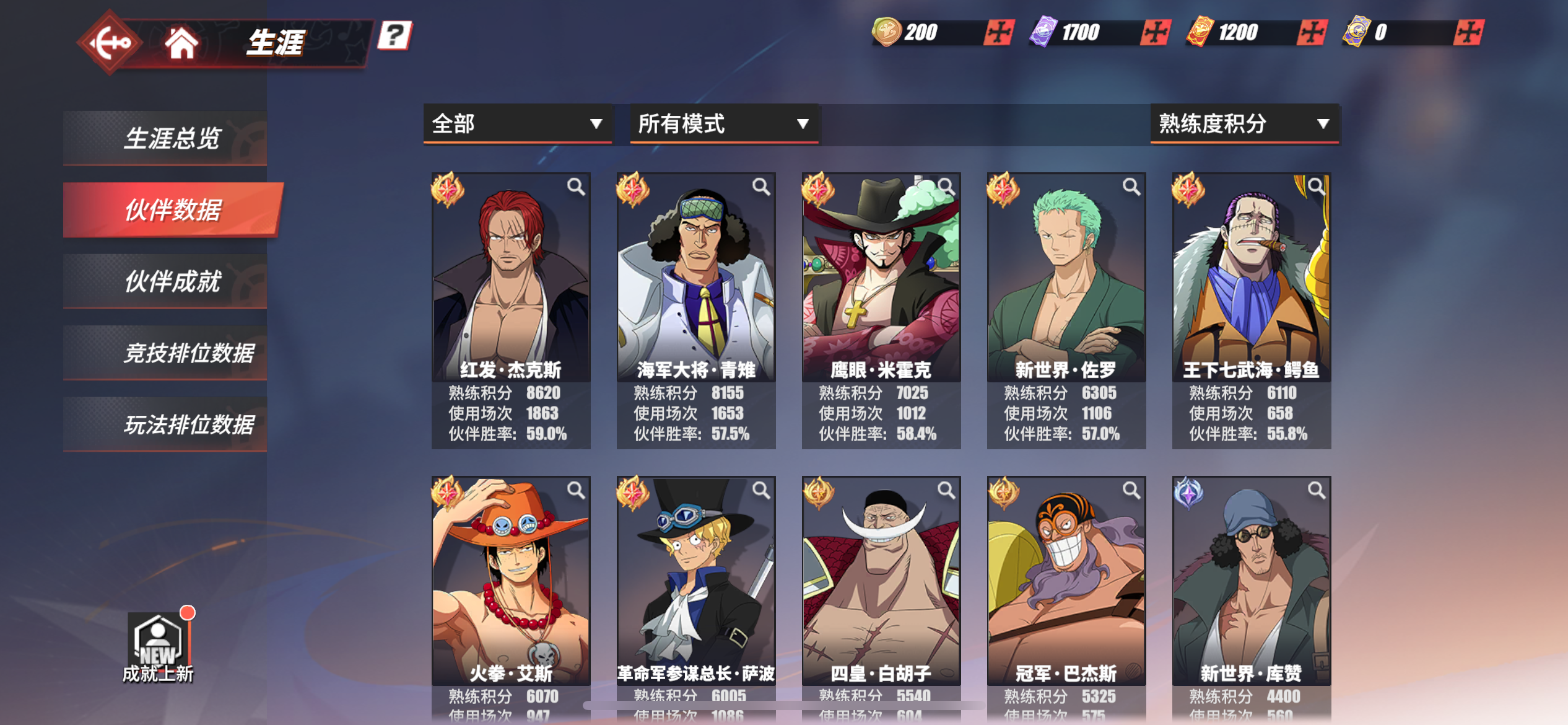Add red tickets beside 1200

click(x=1312, y=32)
